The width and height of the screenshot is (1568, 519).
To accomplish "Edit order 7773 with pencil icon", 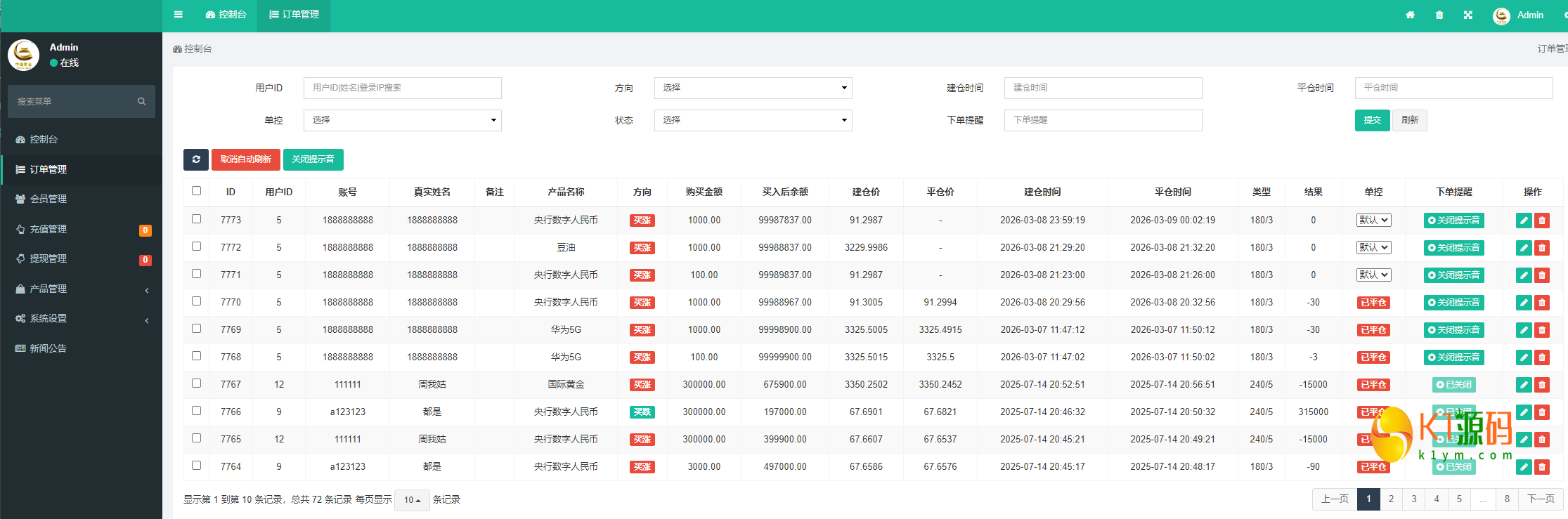I will [x=1524, y=221].
